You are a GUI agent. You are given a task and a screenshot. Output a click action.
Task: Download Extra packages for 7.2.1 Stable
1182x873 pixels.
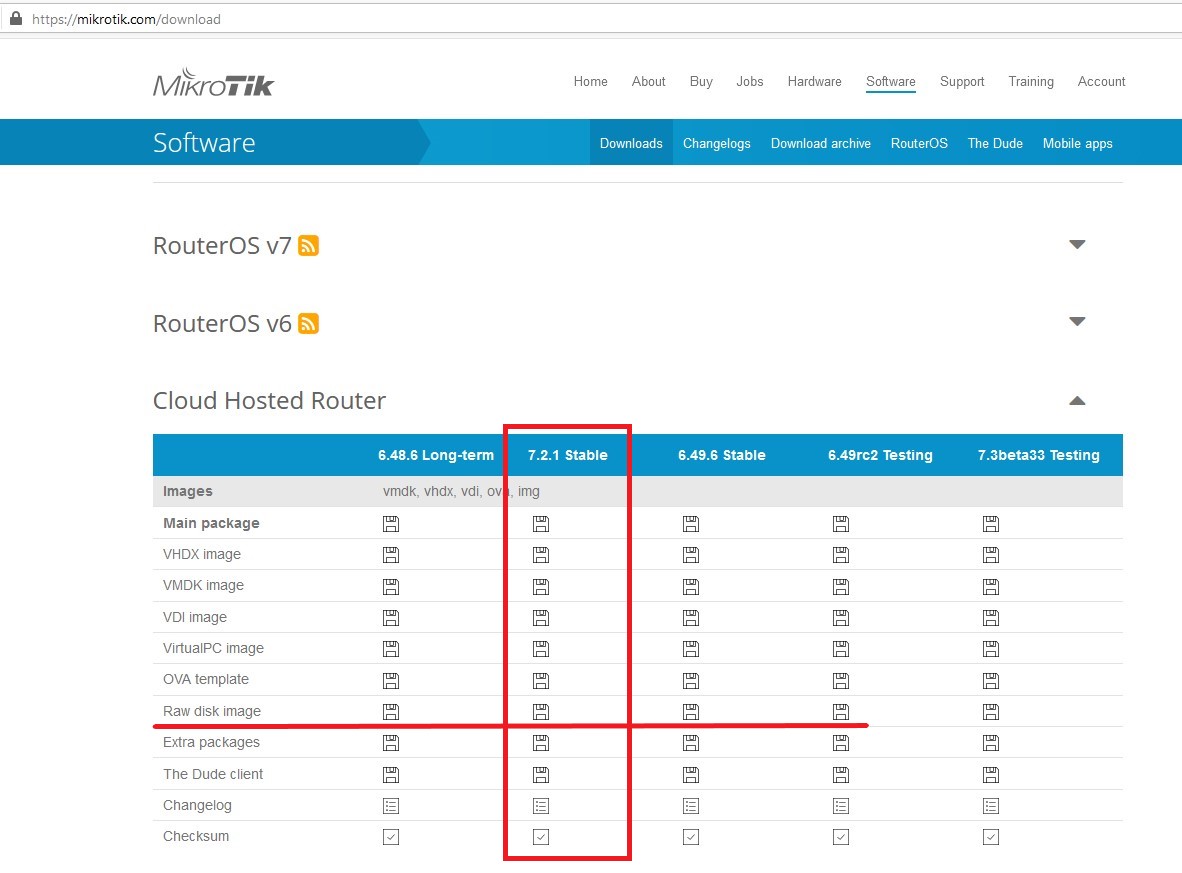[x=540, y=742]
